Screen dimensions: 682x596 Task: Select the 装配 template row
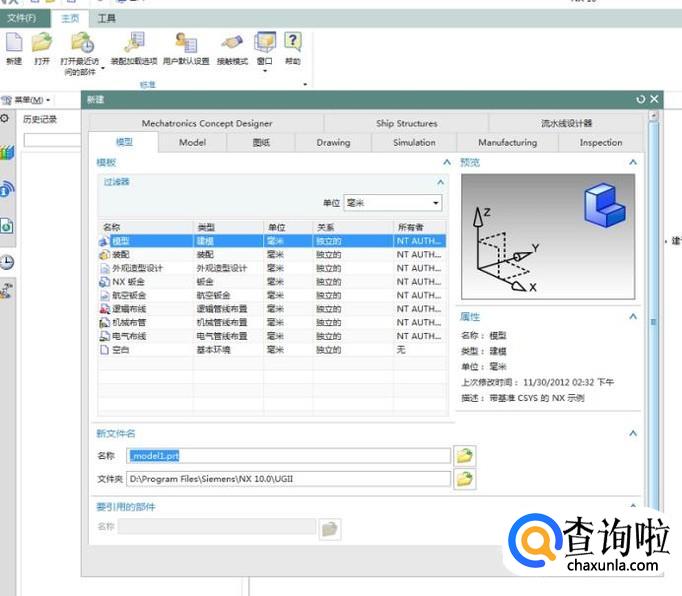(272, 254)
